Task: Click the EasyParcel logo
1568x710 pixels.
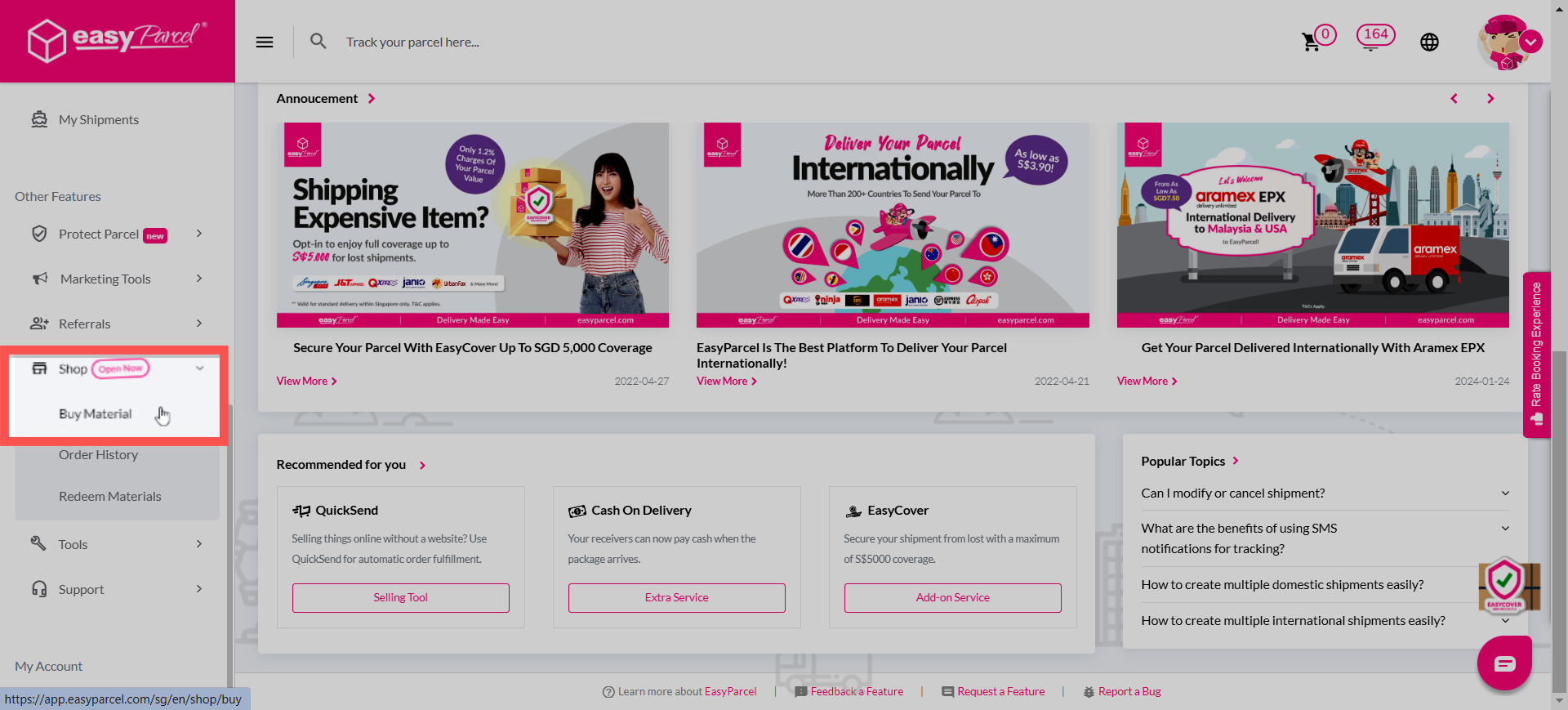Action: pos(117,40)
